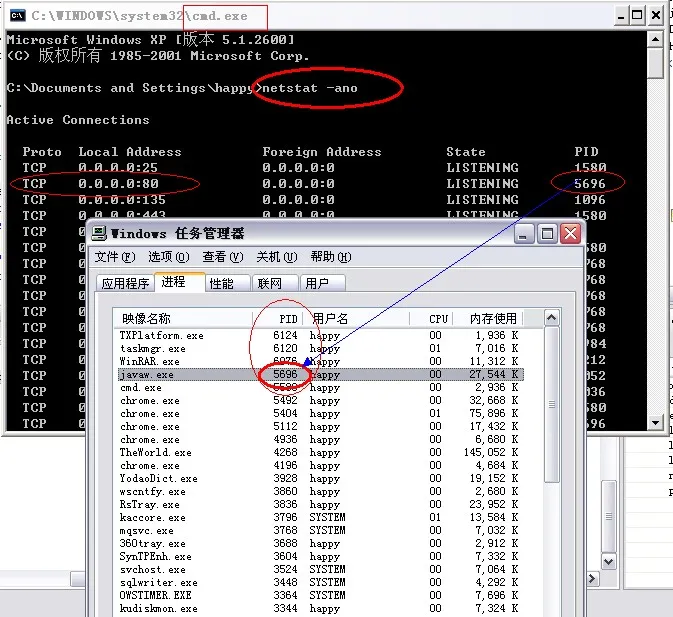
Task: Click the process list scrollbar thumb
Action: 552,404
